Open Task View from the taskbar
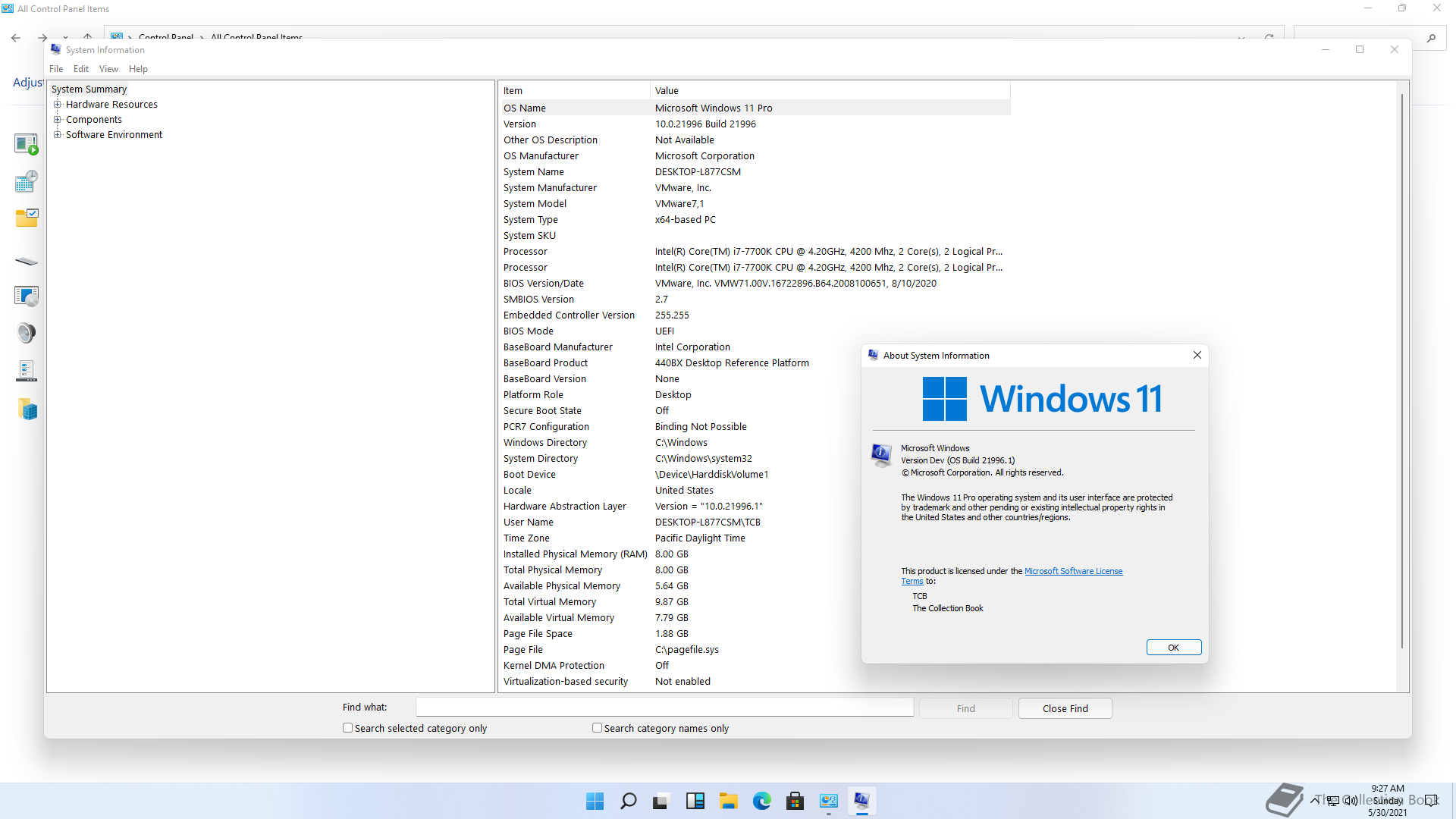Screen dimensions: 1456x819 click(x=661, y=801)
